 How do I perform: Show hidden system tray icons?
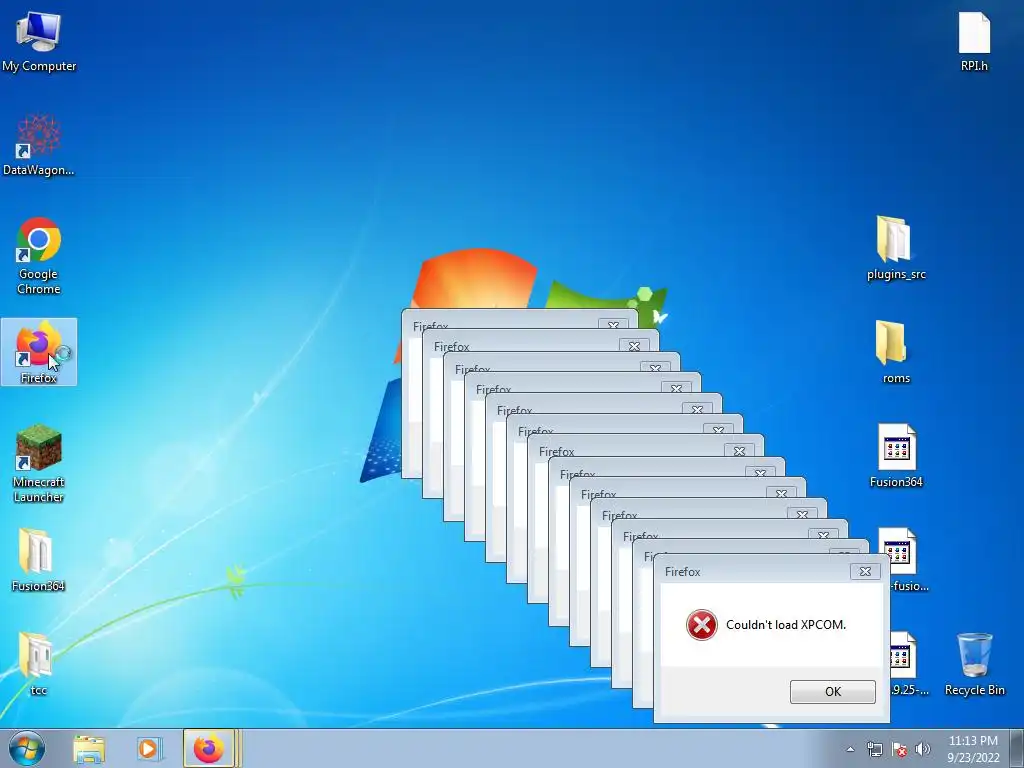tap(850, 749)
